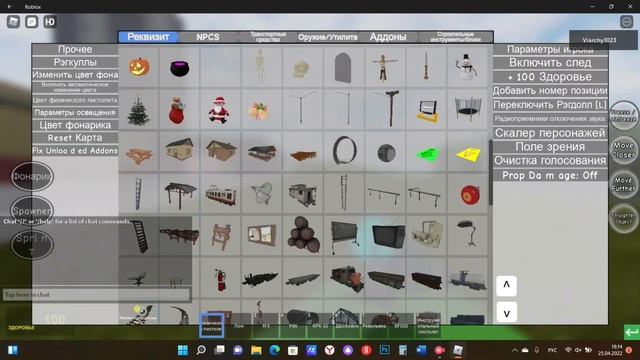The height and width of the screenshot is (360, 640).
Task: Toggle Радиоприемники отключения звука
Action: point(550,119)
